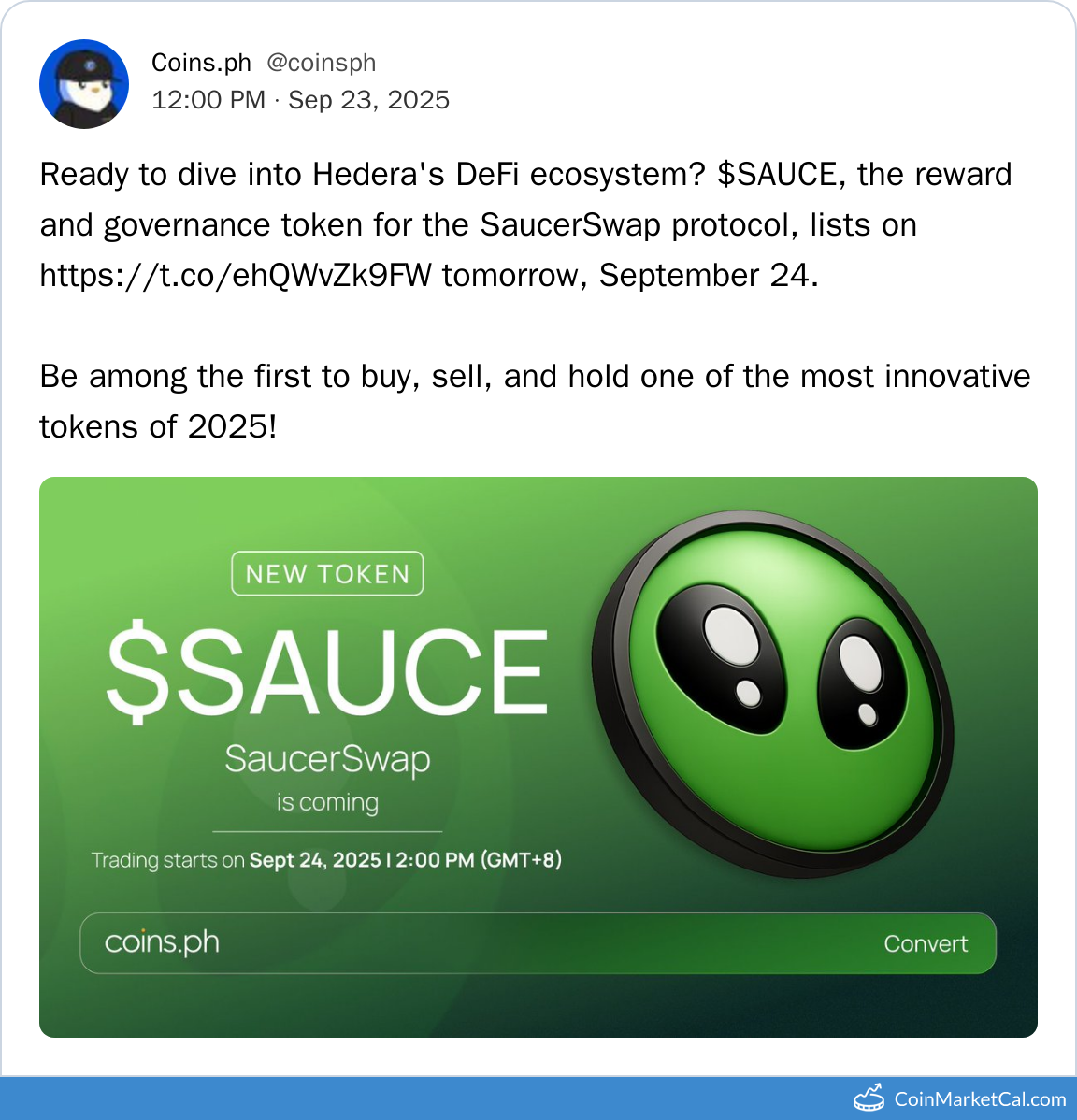Click the coins.ph logo in the banner bar
Screen dimensions: 1077x1120
[162, 942]
